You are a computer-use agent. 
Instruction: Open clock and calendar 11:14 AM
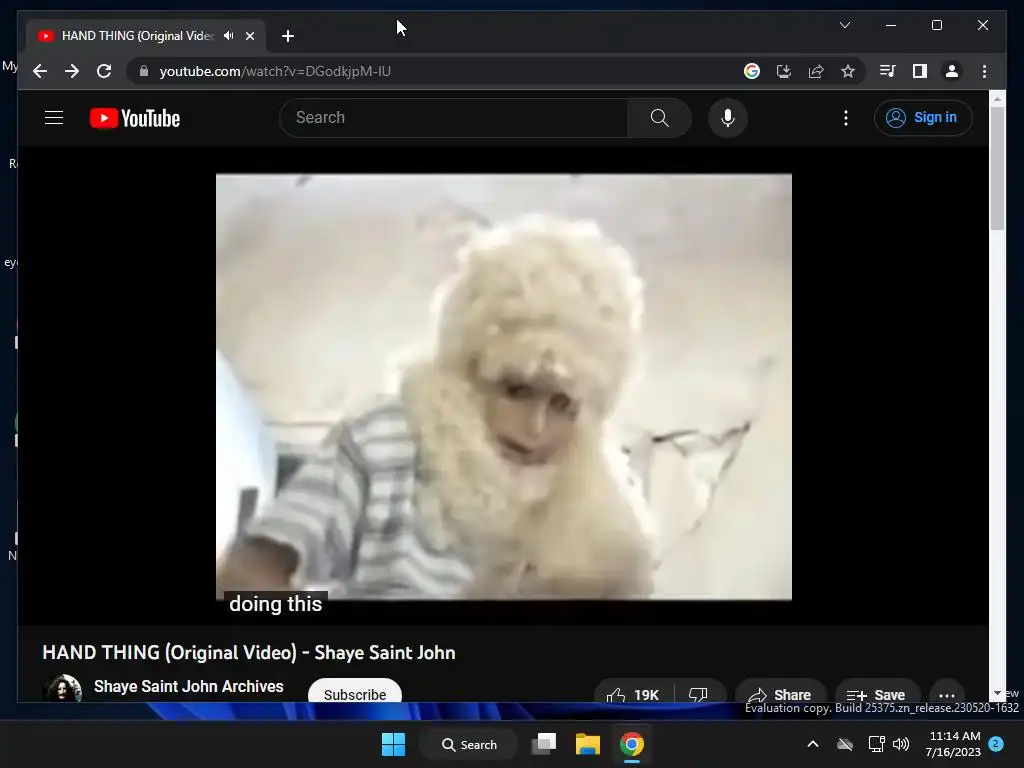coord(953,744)
